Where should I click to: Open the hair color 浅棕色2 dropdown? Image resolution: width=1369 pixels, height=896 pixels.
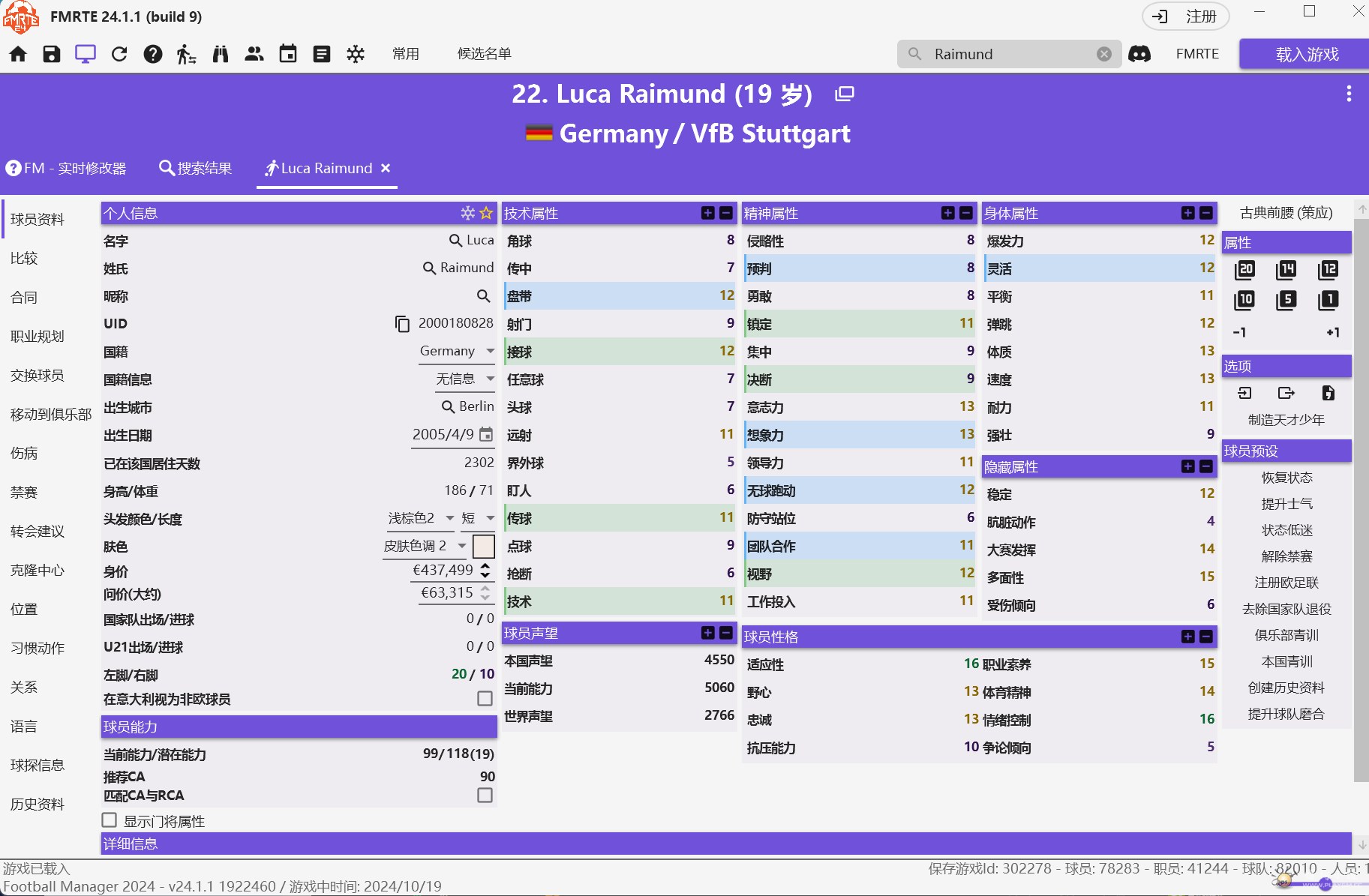click(x=422, y=518)
